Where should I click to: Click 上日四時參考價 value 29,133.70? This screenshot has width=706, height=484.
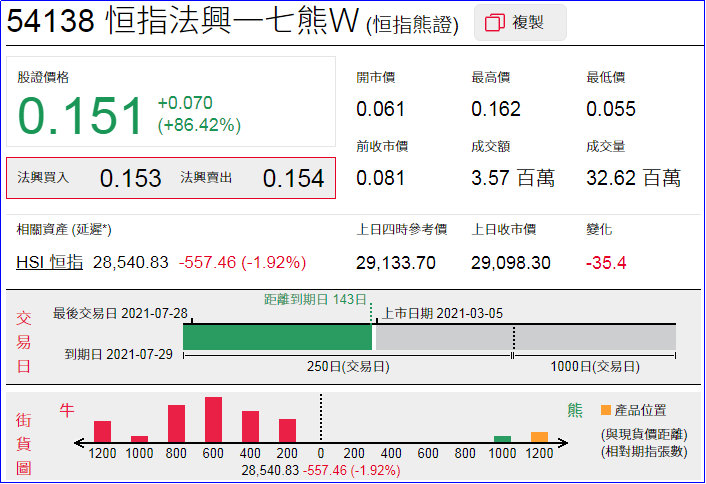[x=396, y=263]
